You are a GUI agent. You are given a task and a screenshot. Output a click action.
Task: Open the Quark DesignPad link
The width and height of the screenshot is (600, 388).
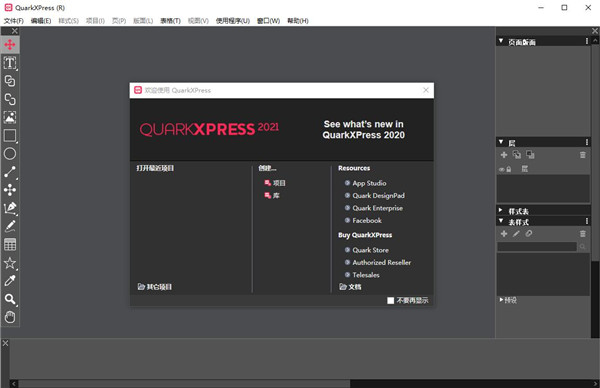pos(375,196)
